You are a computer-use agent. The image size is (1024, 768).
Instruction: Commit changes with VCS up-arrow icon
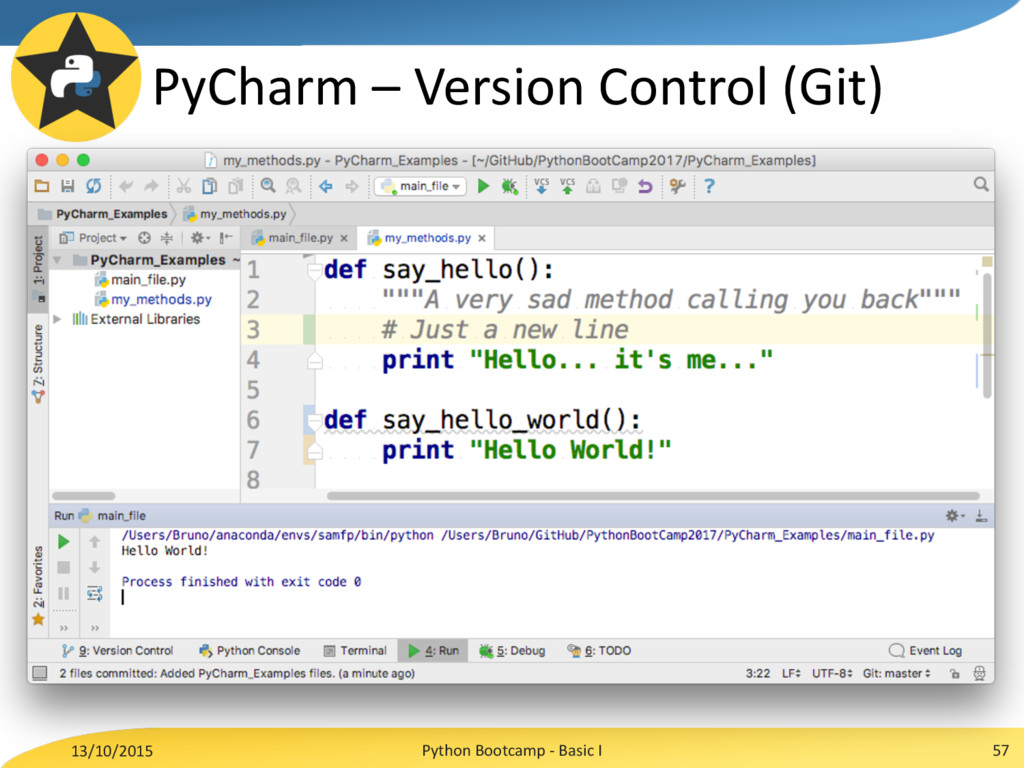568,186
